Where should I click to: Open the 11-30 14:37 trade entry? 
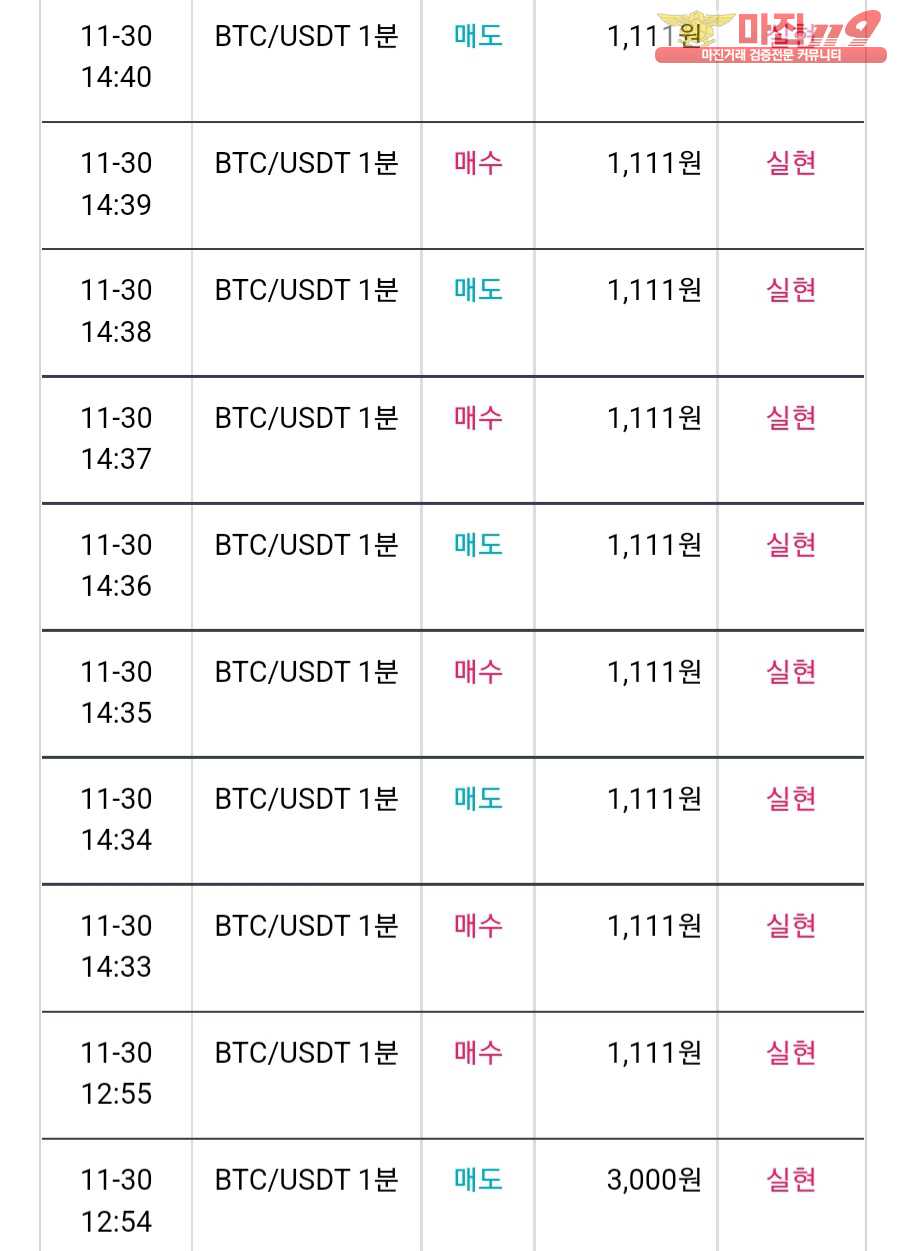(452, 440)
